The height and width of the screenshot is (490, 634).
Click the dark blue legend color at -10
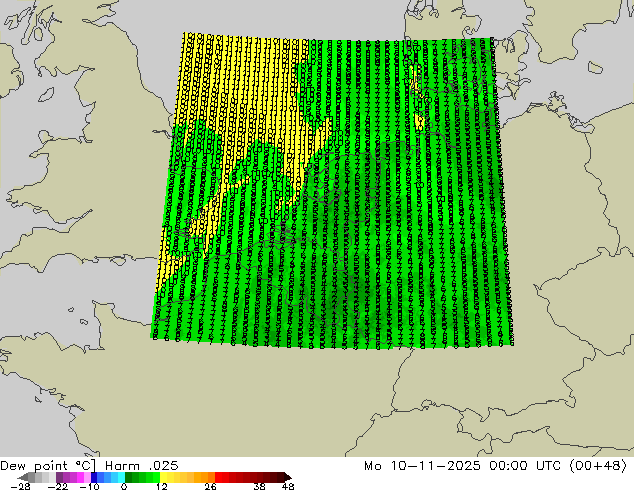94,477
